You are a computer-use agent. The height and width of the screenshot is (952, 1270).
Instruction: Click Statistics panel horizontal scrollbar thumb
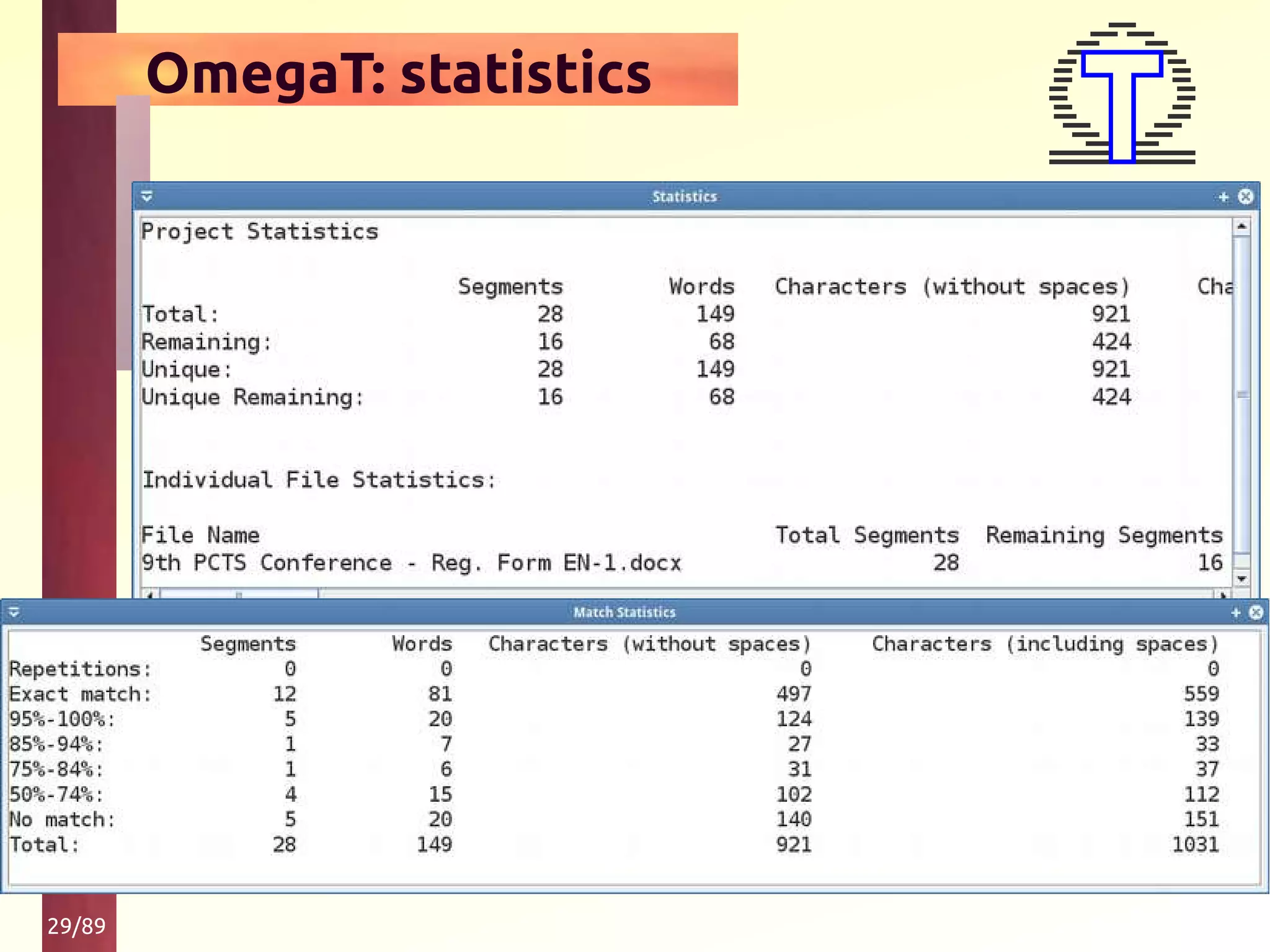point(239,594)
